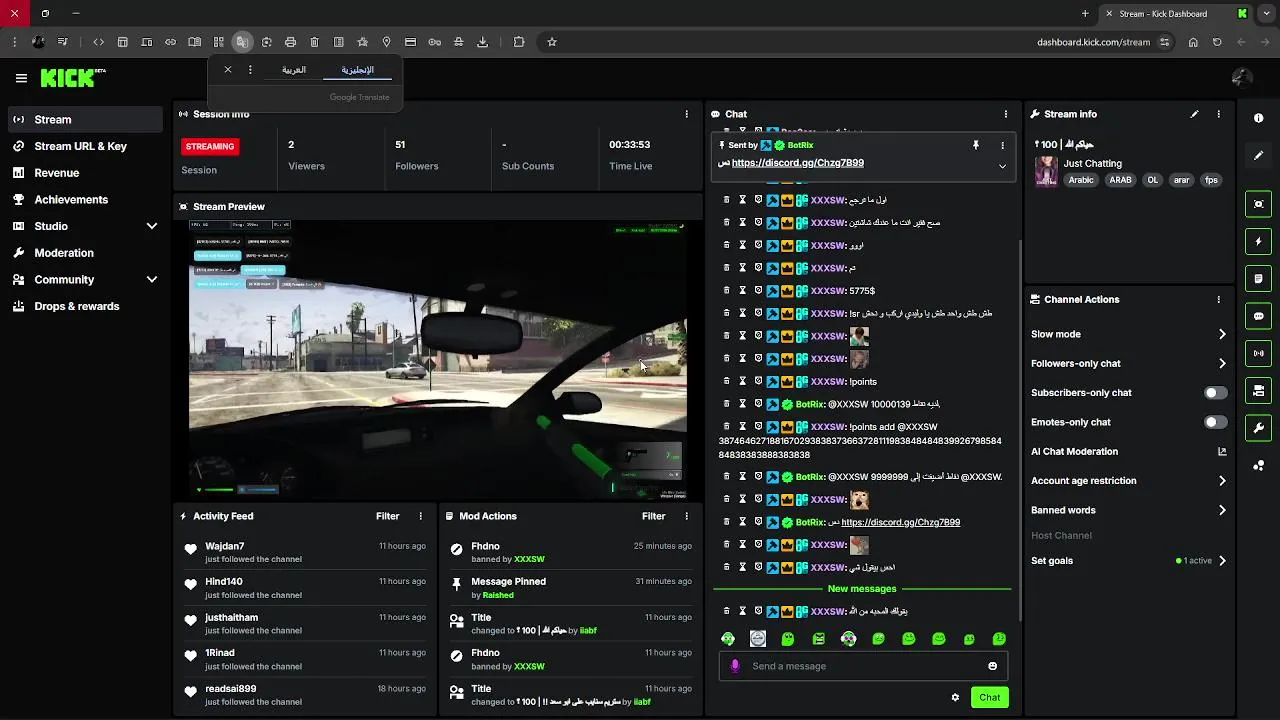Click the green Chat send button
The image size is (1280, 720).
pos(989,697)
